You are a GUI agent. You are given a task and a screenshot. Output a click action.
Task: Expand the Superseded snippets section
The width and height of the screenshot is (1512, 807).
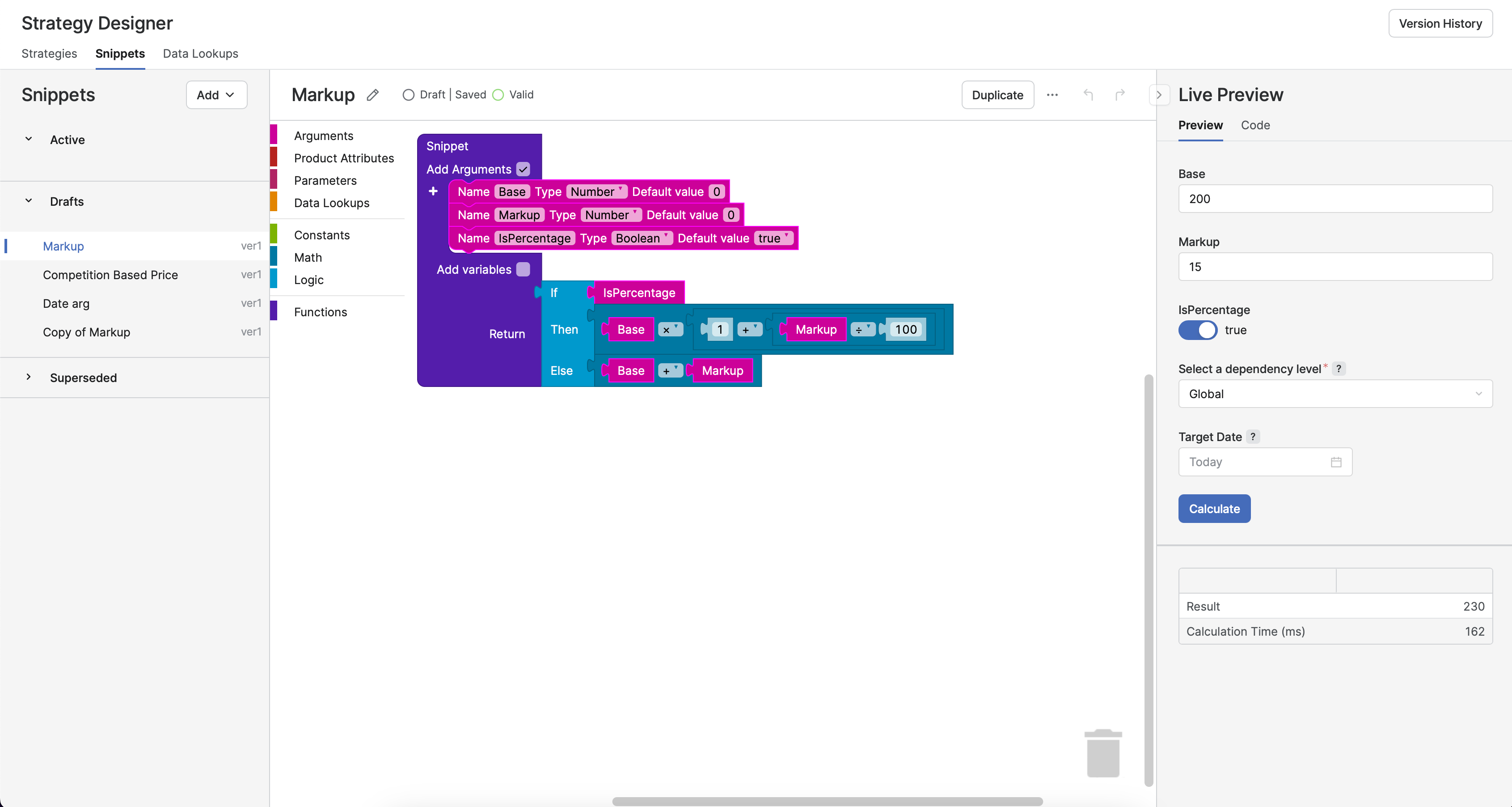(28, 378)
